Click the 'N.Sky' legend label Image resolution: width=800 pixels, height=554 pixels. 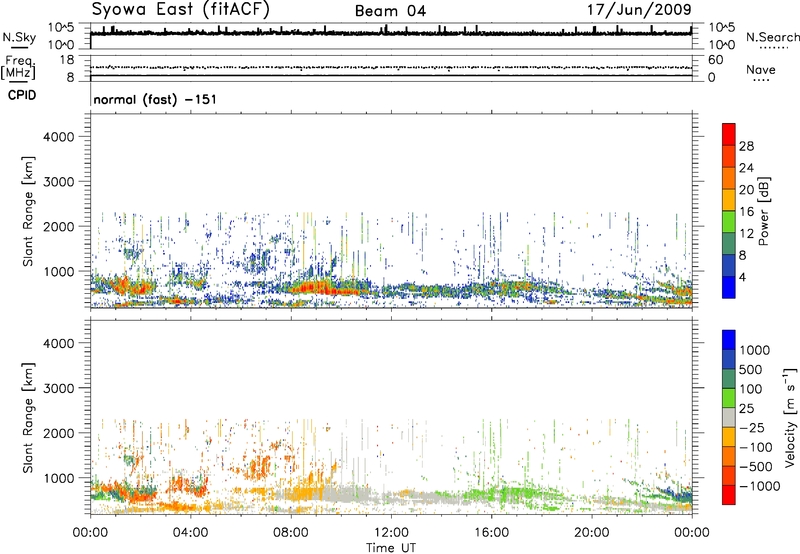coord(19,37)
